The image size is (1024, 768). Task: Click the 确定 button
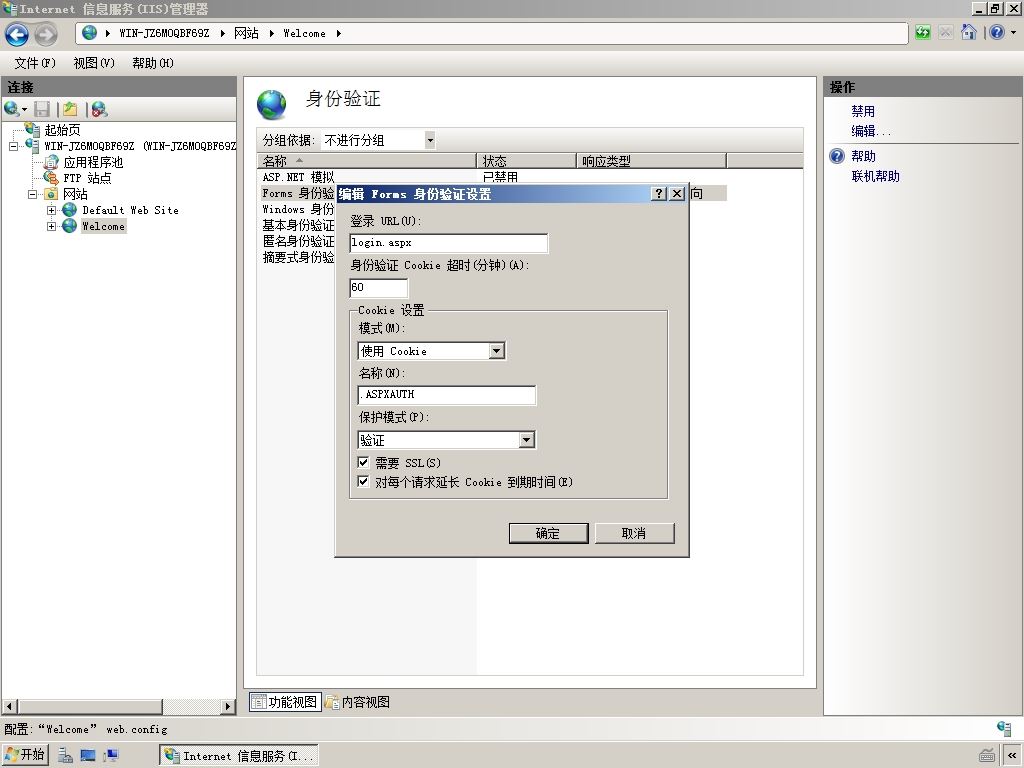coord(548,533)
